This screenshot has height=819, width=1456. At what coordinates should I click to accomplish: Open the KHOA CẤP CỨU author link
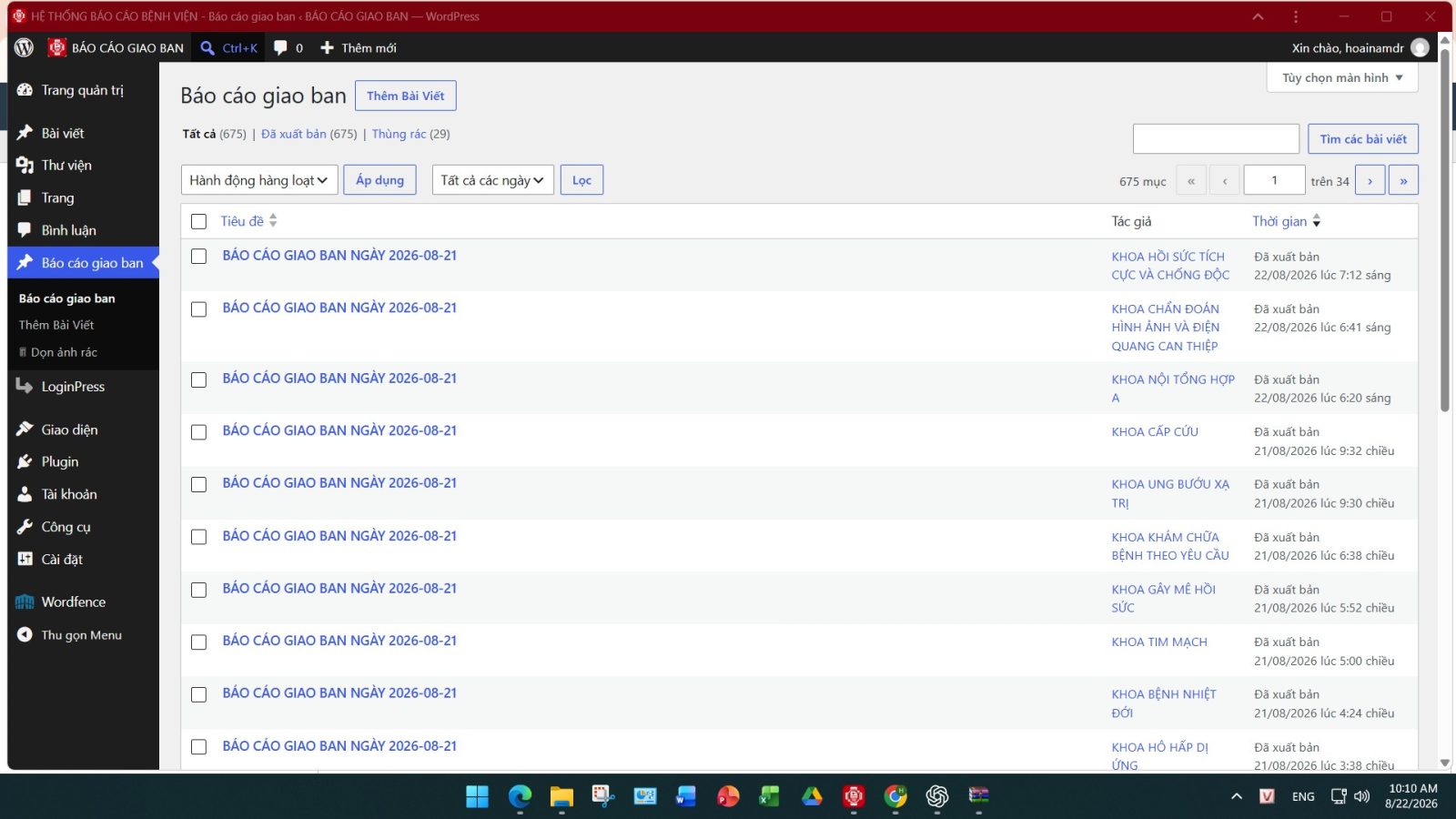[x=1155, y=432]
